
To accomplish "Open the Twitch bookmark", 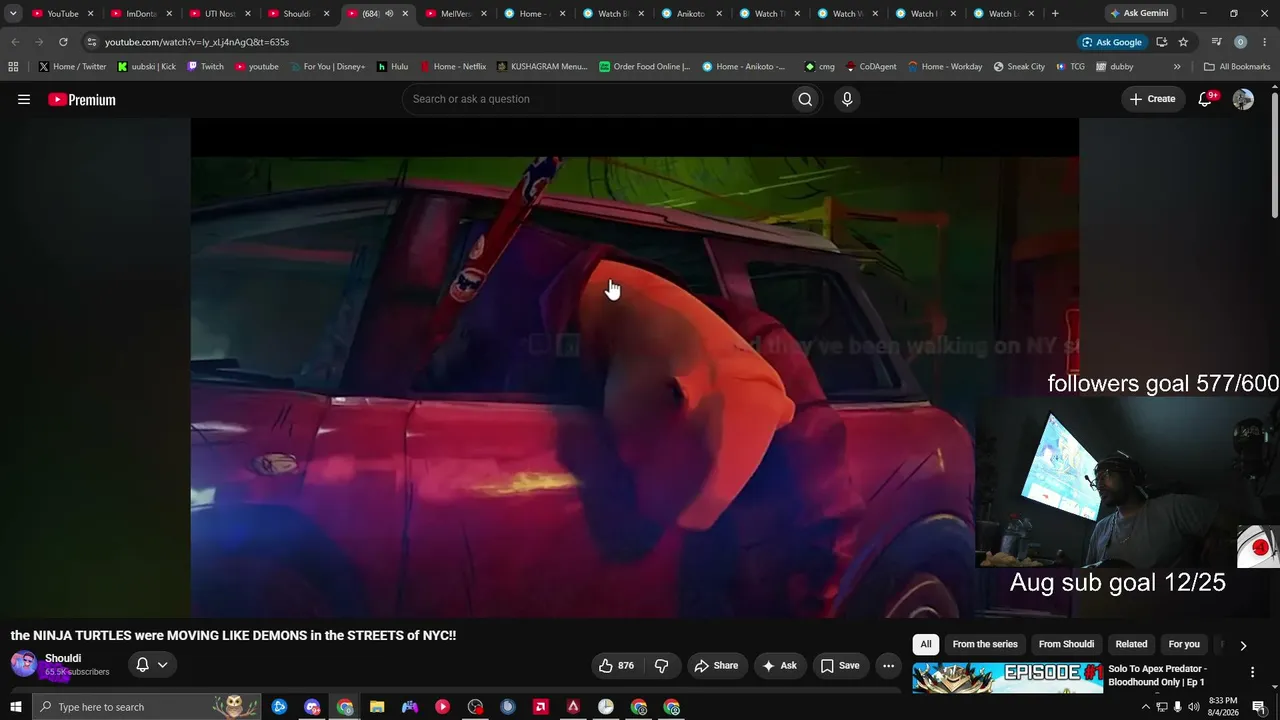I will click(x=205, y=67).
